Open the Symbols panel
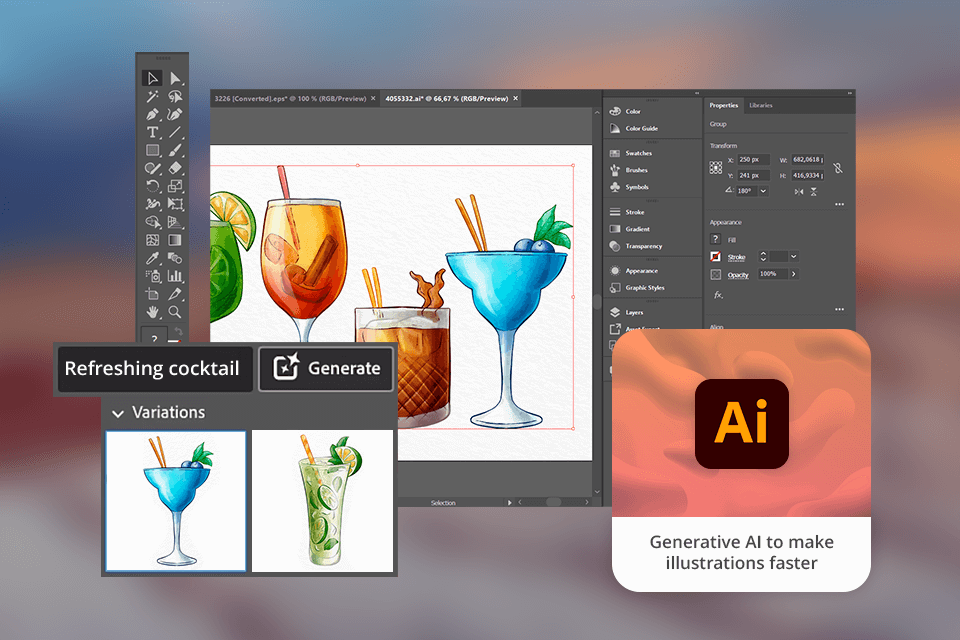 [629, 187]
